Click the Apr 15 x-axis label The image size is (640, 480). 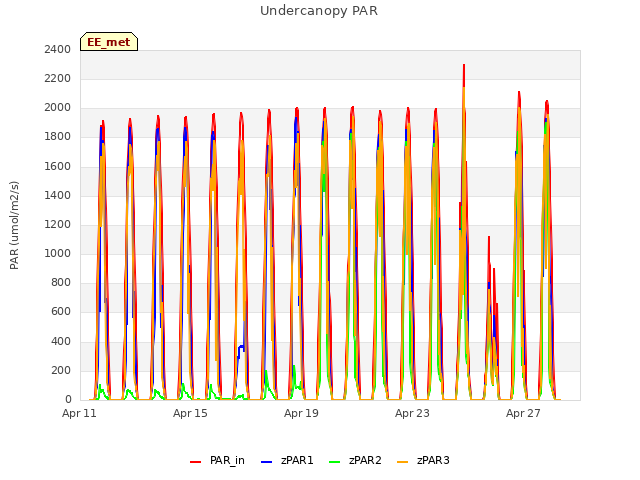coord(190,413)
